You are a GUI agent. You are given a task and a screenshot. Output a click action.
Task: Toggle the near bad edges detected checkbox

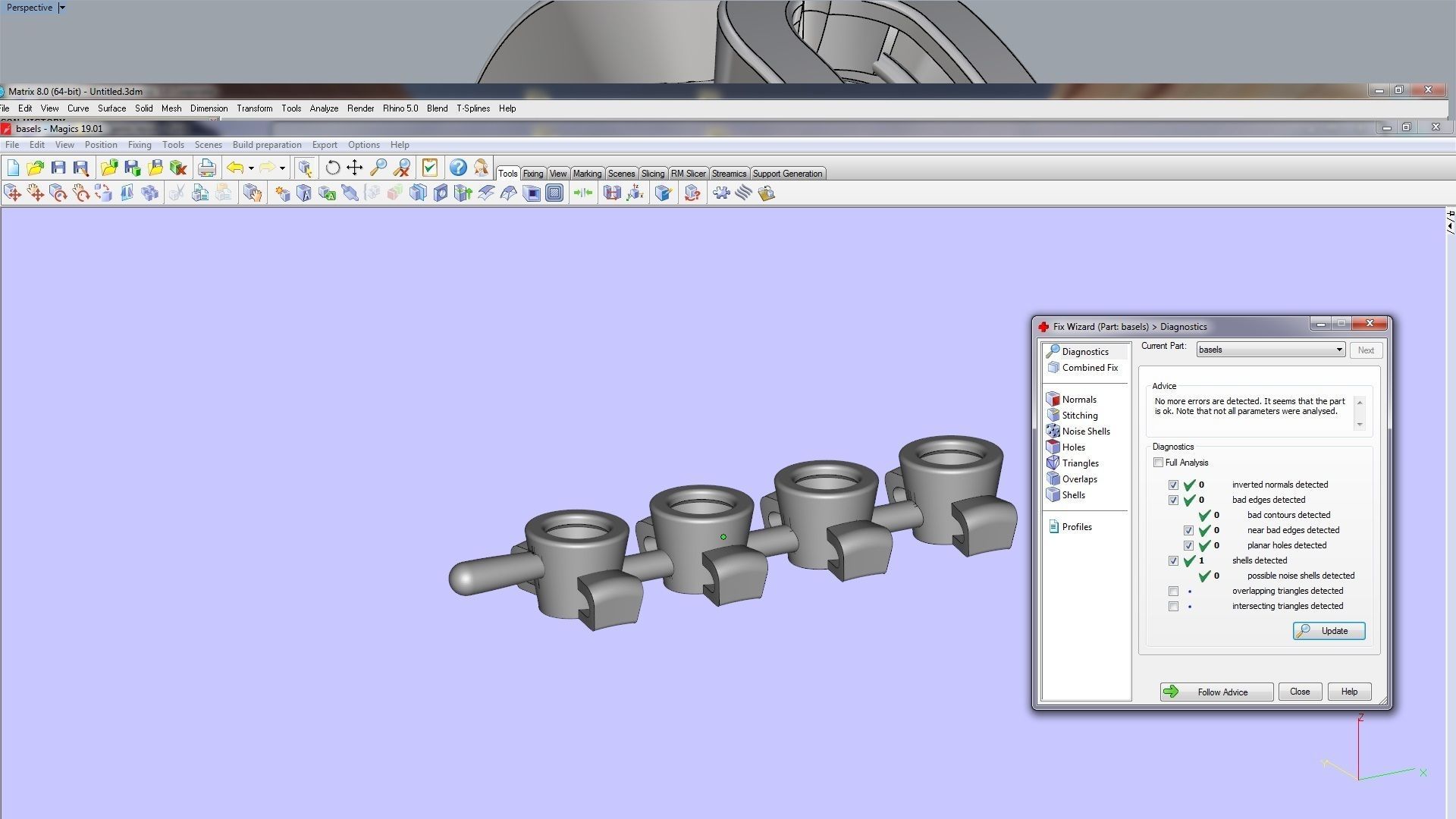1188,530
